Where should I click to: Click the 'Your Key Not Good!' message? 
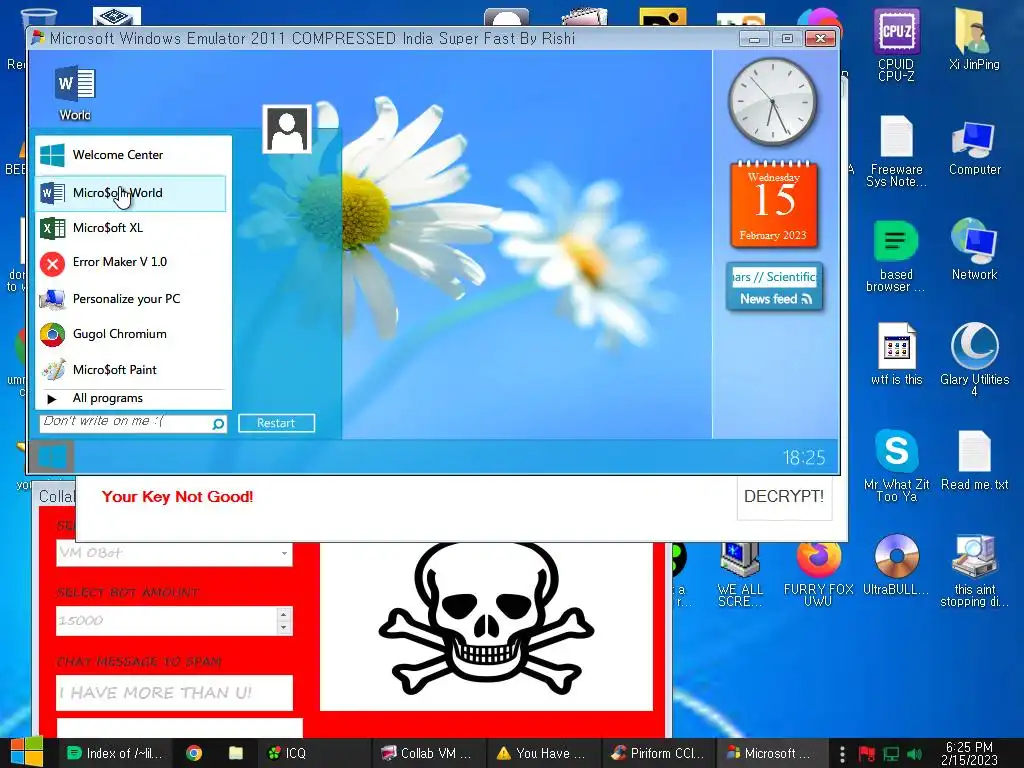pyautogui.click(x=178, y=497)
